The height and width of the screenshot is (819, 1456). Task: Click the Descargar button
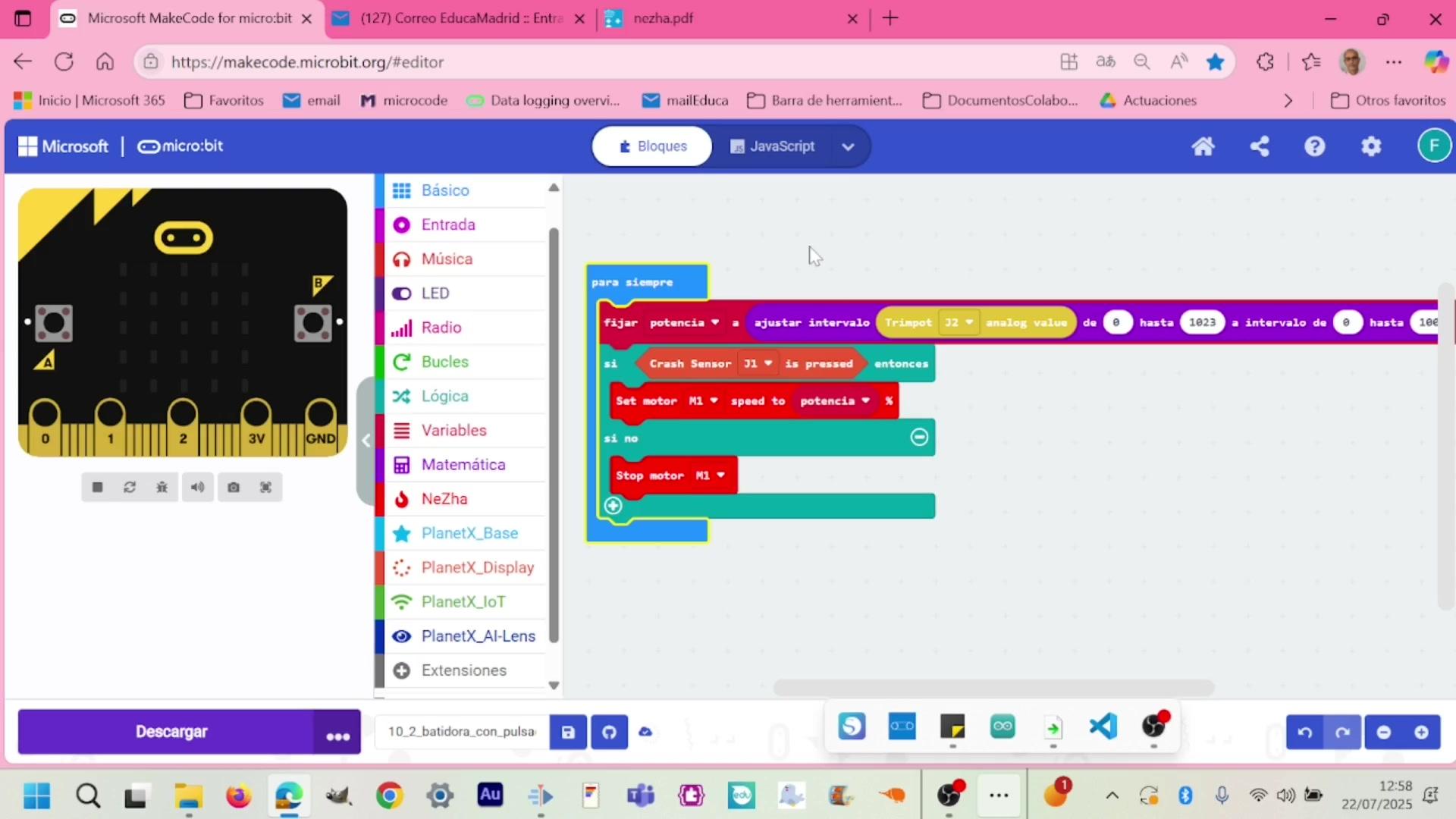171,733
